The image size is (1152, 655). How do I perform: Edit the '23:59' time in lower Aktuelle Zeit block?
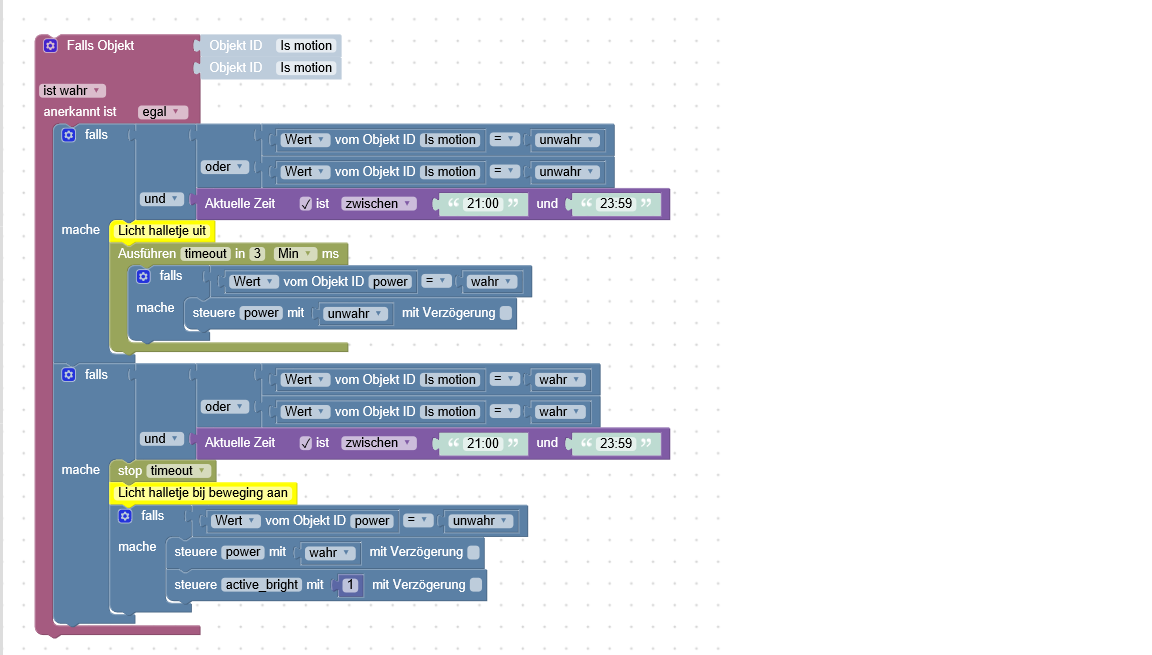tap(616, 444)
